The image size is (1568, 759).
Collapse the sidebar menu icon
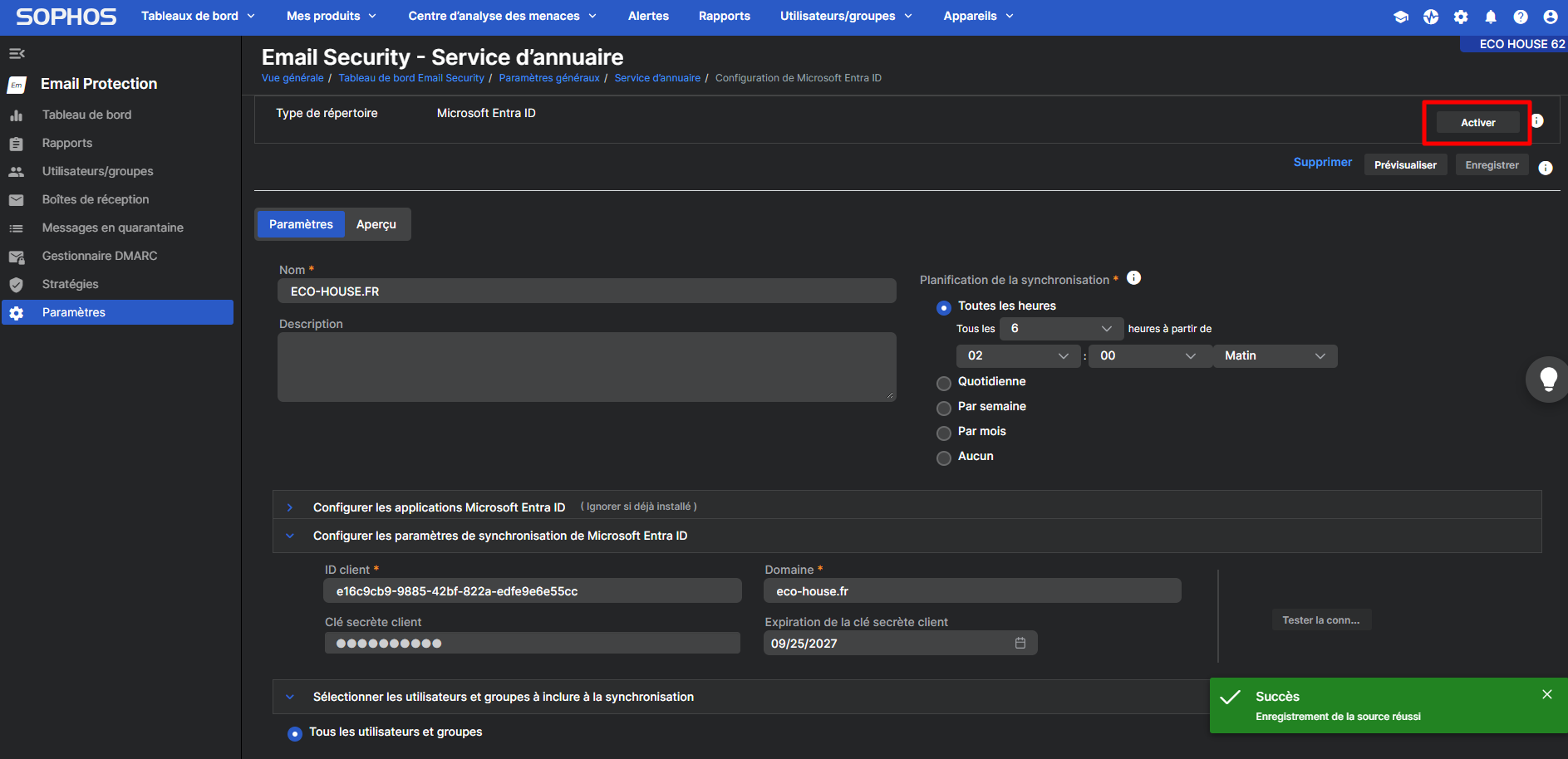(17, 54)
